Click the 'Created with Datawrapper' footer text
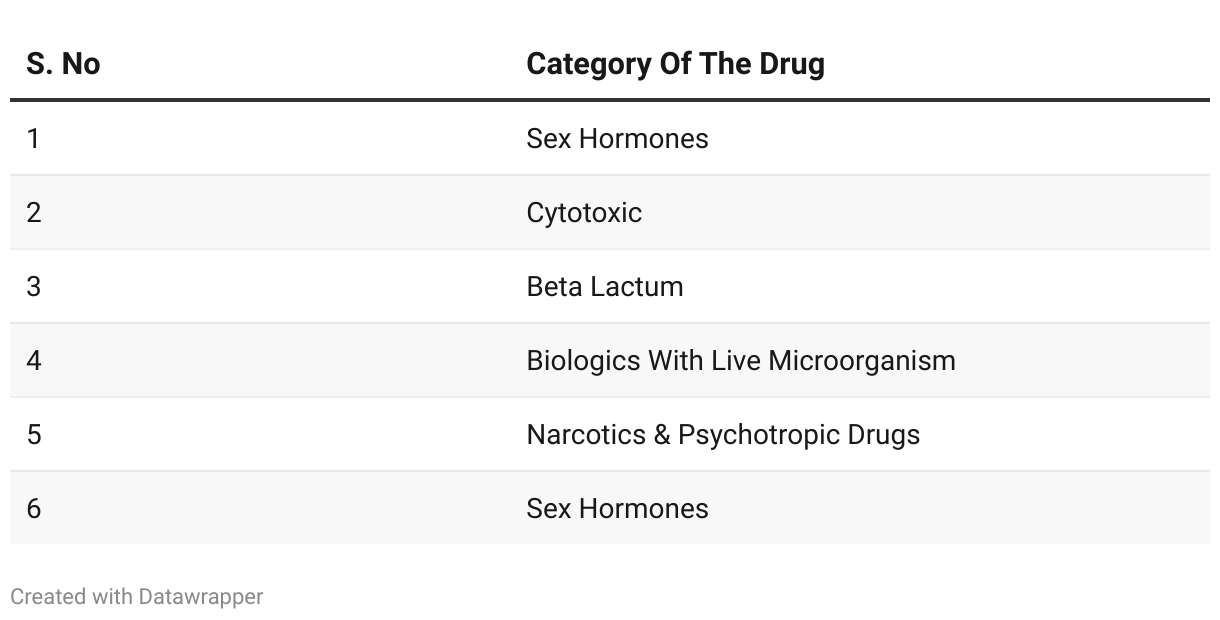This screenshot has height=620, width=1220. 137,597
